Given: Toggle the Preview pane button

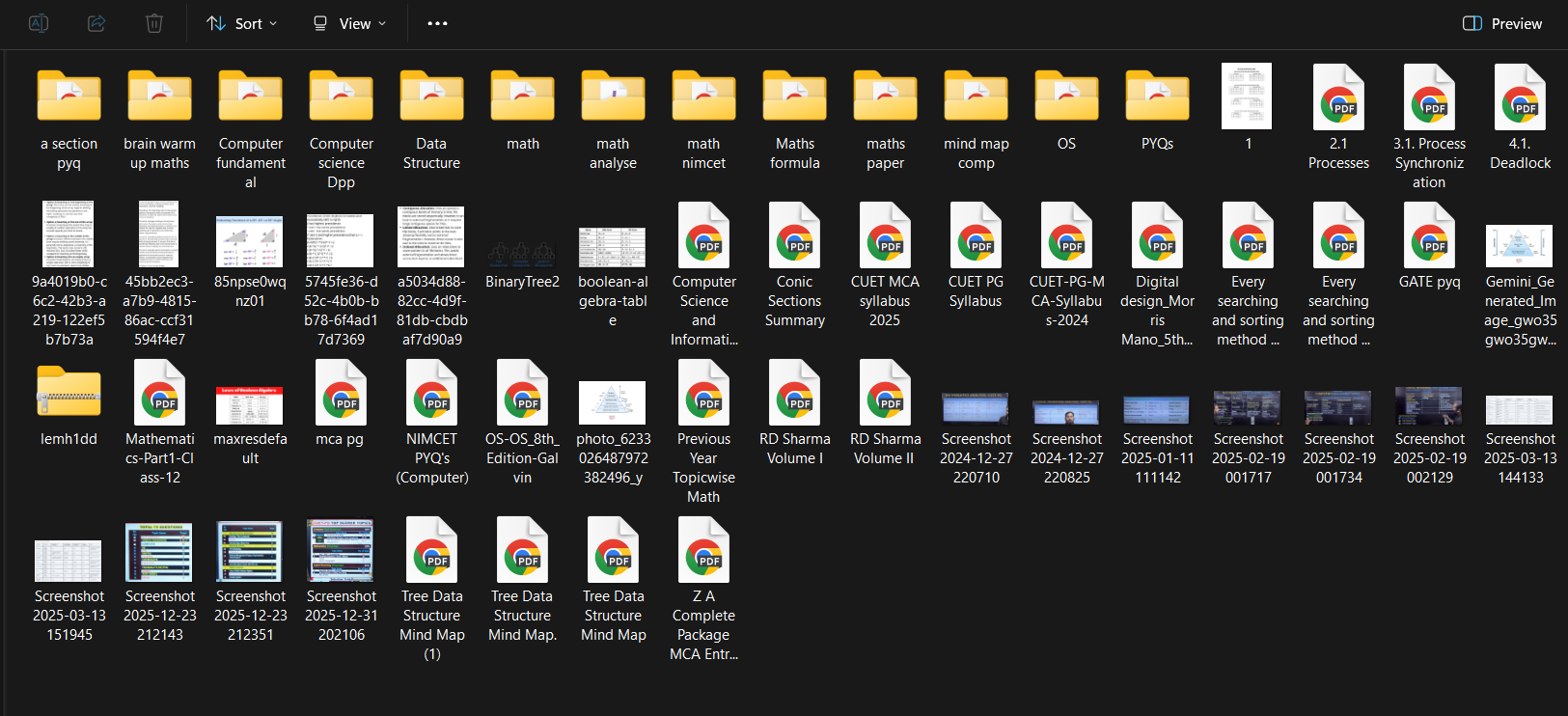Looking at the screenshot, I should pos(1502,23).
